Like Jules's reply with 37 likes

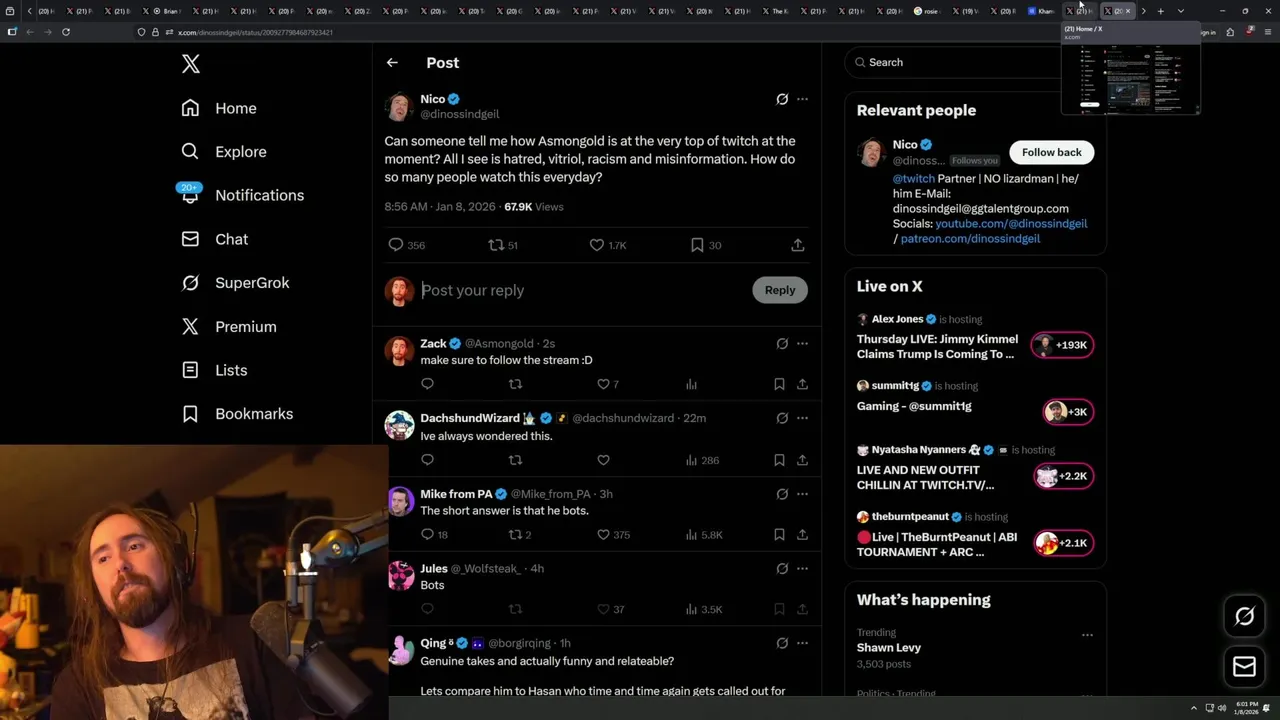tap(610, 609)
